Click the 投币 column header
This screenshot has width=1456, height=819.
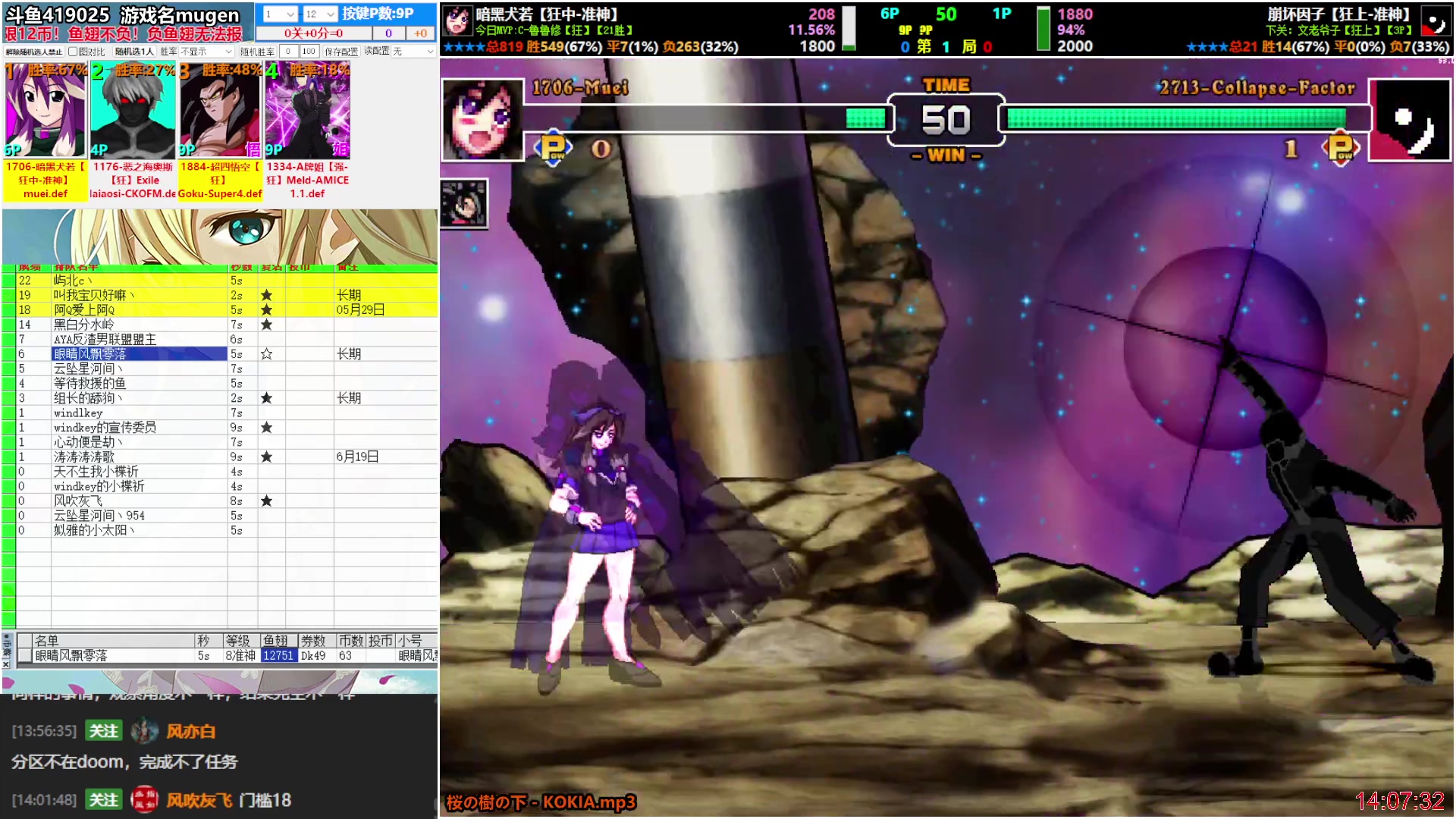coord(381,641)
